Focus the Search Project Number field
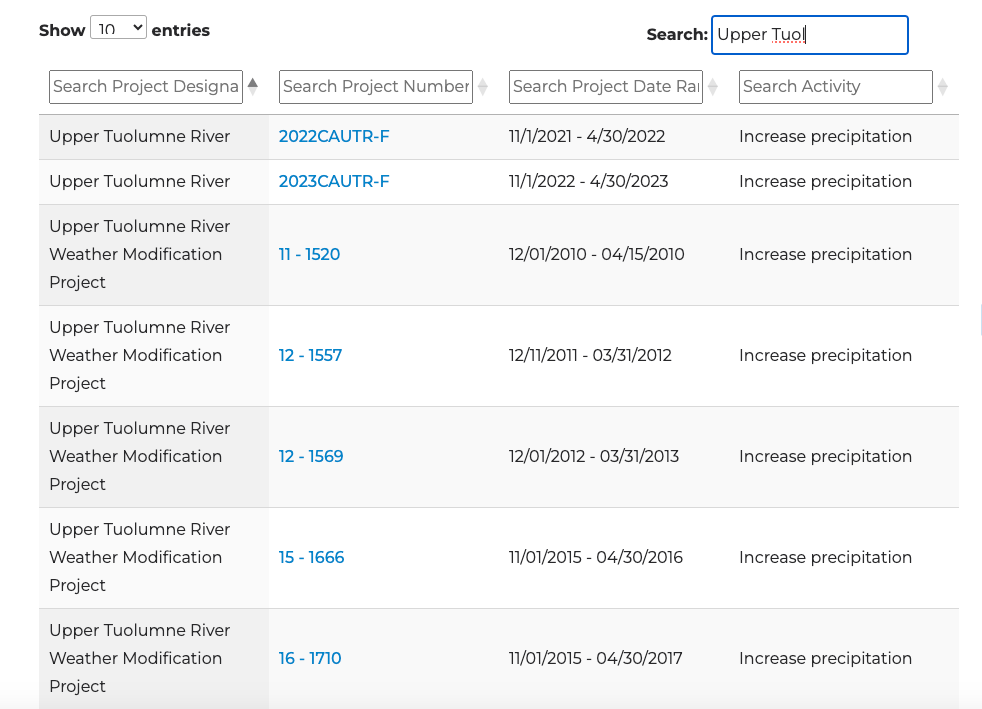Image resolution: width=982 pixels, height=709 pixels. coord(376,86)
